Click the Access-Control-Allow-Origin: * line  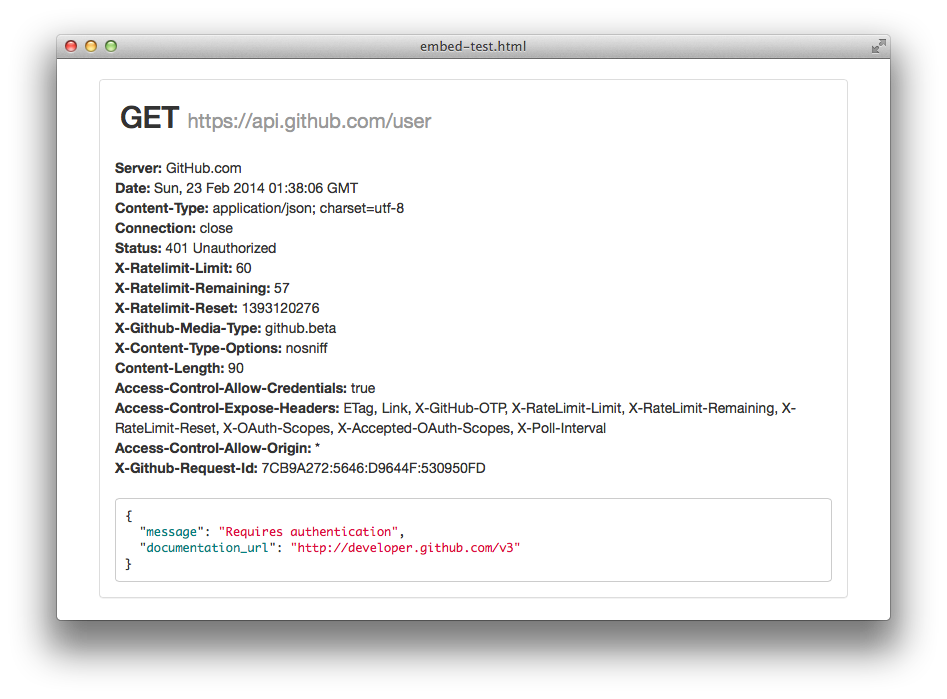point(217,448)
